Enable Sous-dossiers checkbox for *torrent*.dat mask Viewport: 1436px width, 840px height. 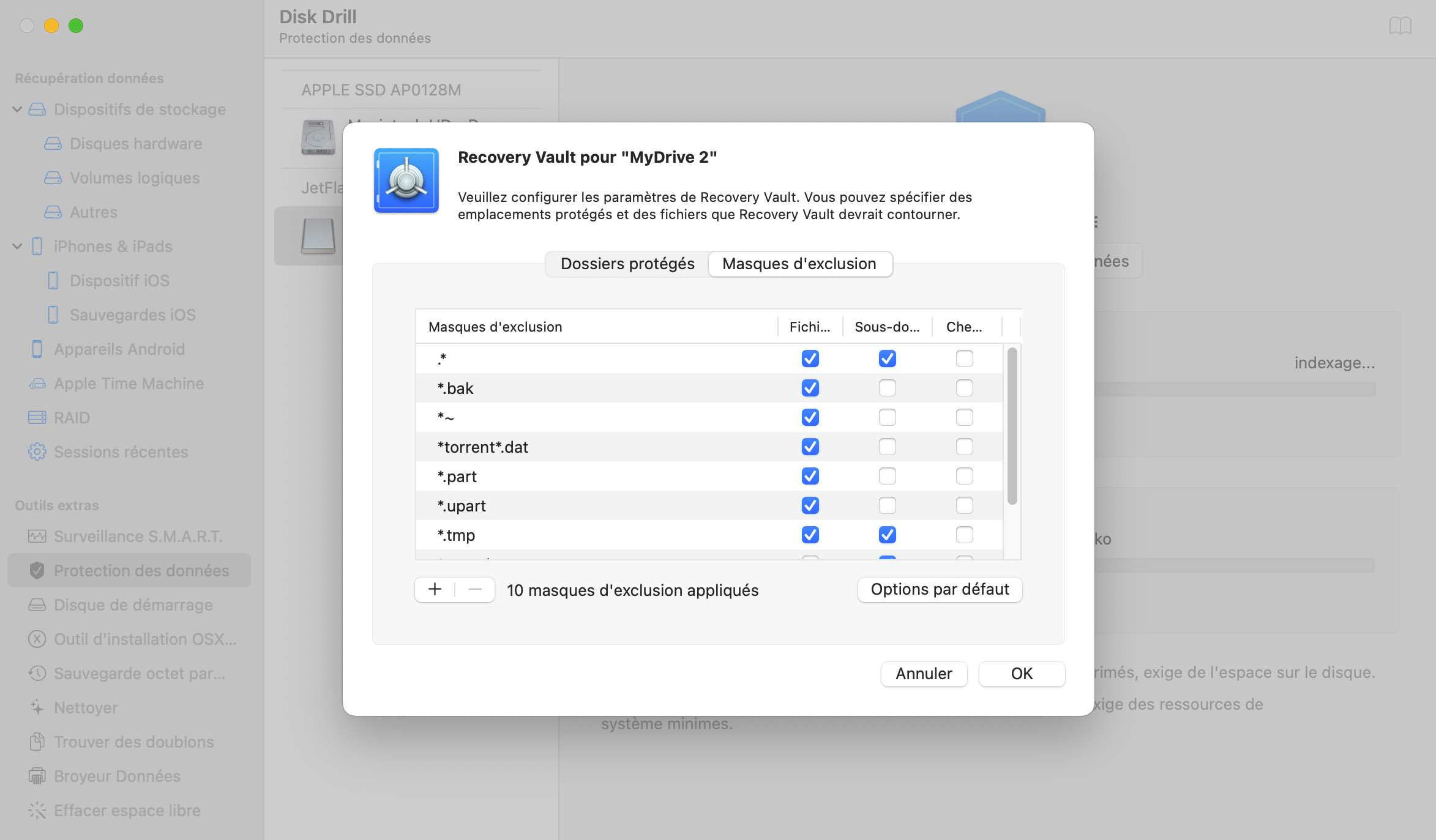click(888, 447)
